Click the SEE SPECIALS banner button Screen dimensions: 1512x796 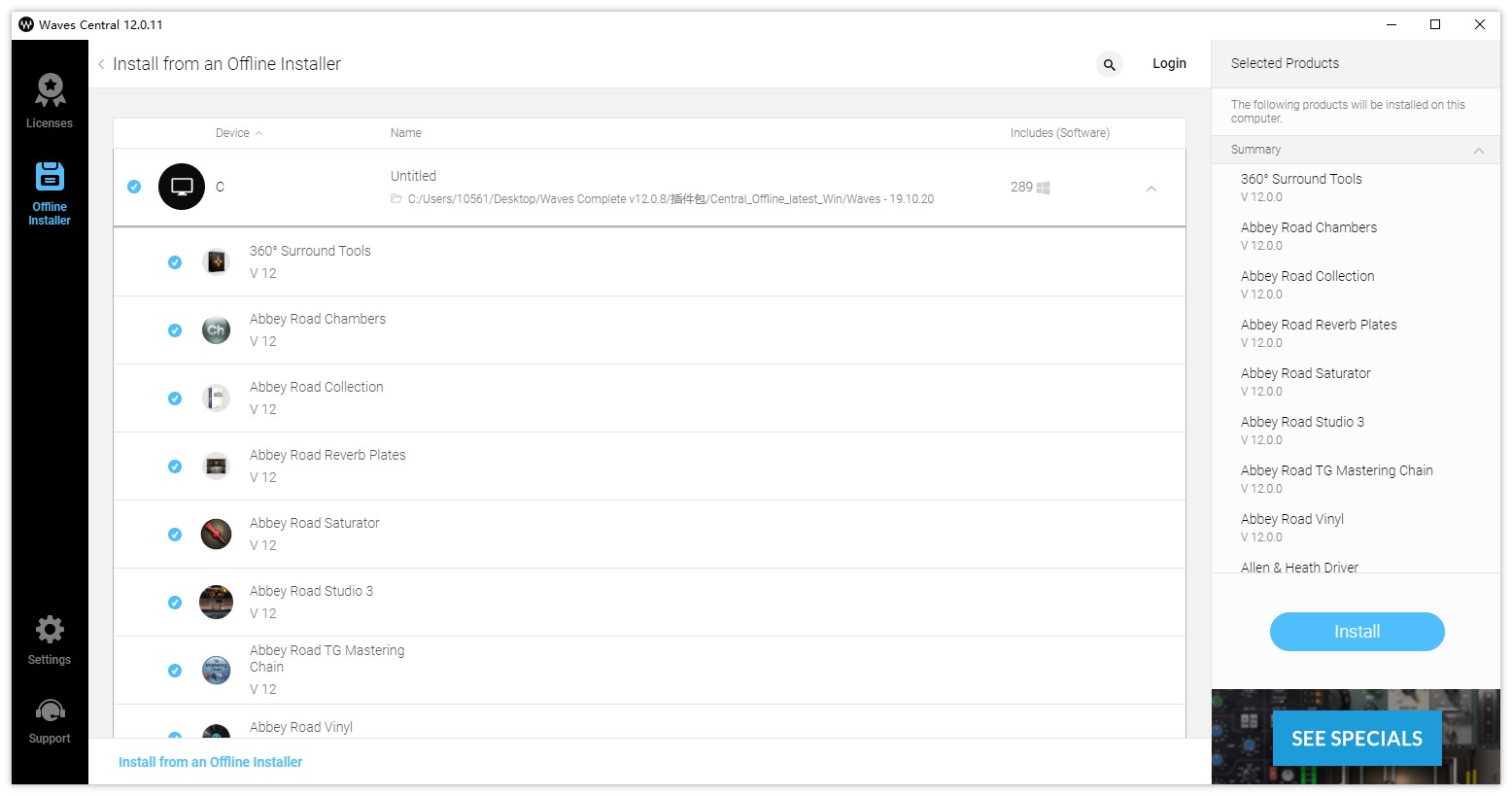tap(1357, 739)
